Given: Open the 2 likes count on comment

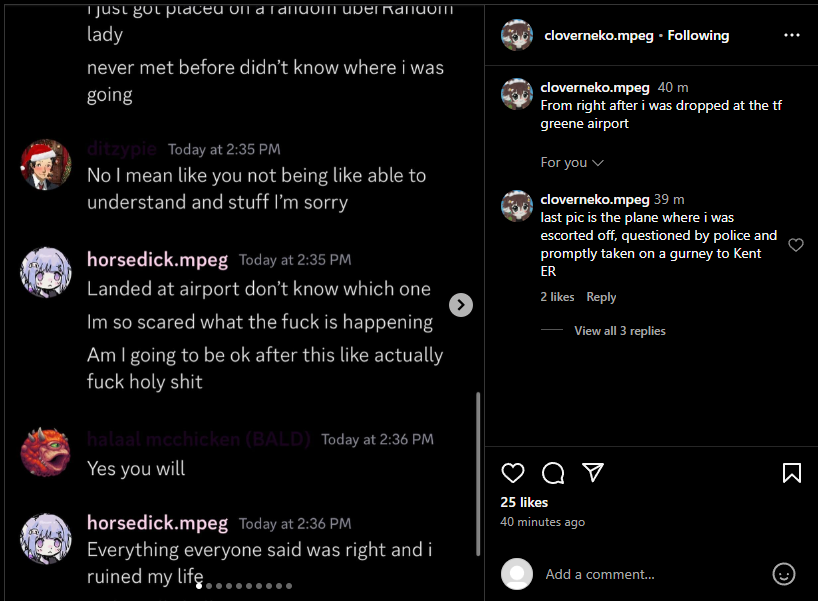Looking at the screenshot, I should point(557,297).
